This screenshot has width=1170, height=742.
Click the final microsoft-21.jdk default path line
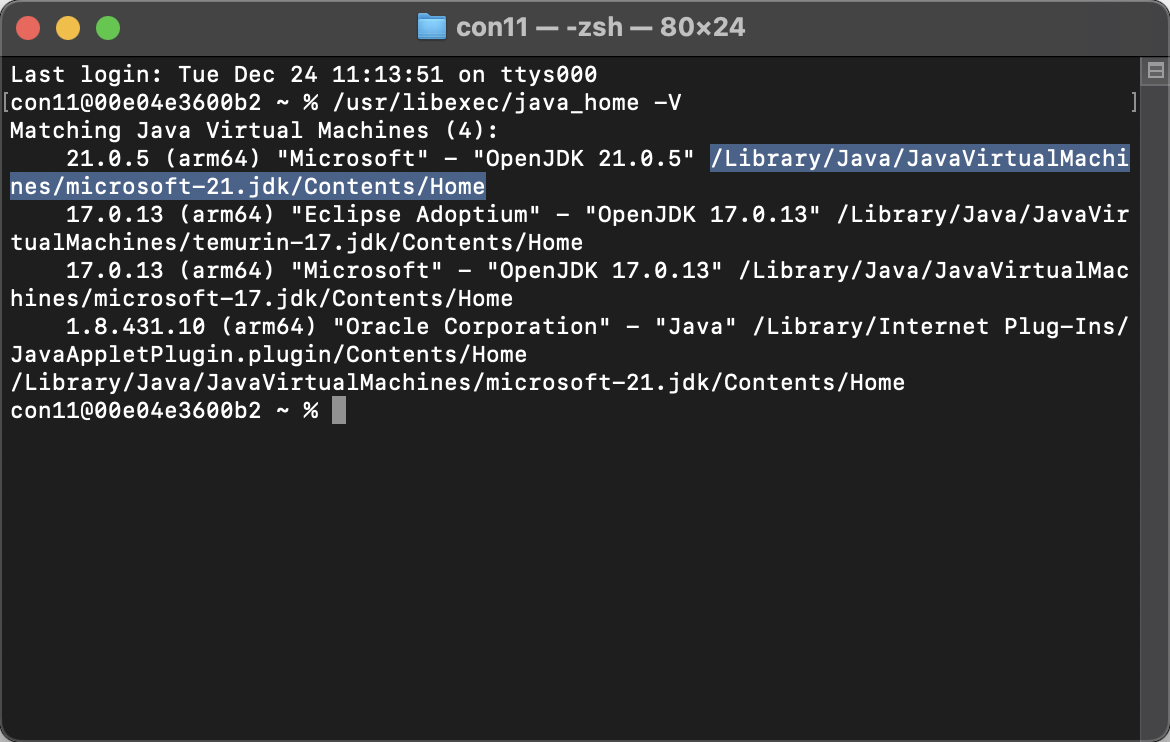pyautogui.click(x=457, y=382)
